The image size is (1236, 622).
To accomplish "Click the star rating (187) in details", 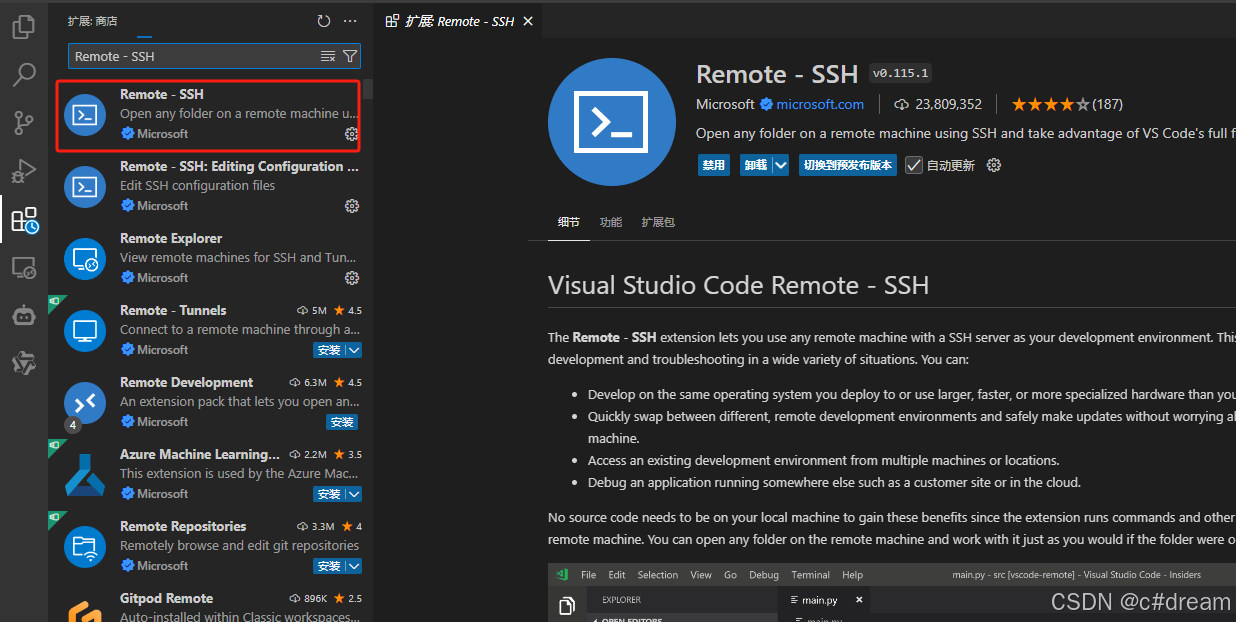I will coord(1067,104).
